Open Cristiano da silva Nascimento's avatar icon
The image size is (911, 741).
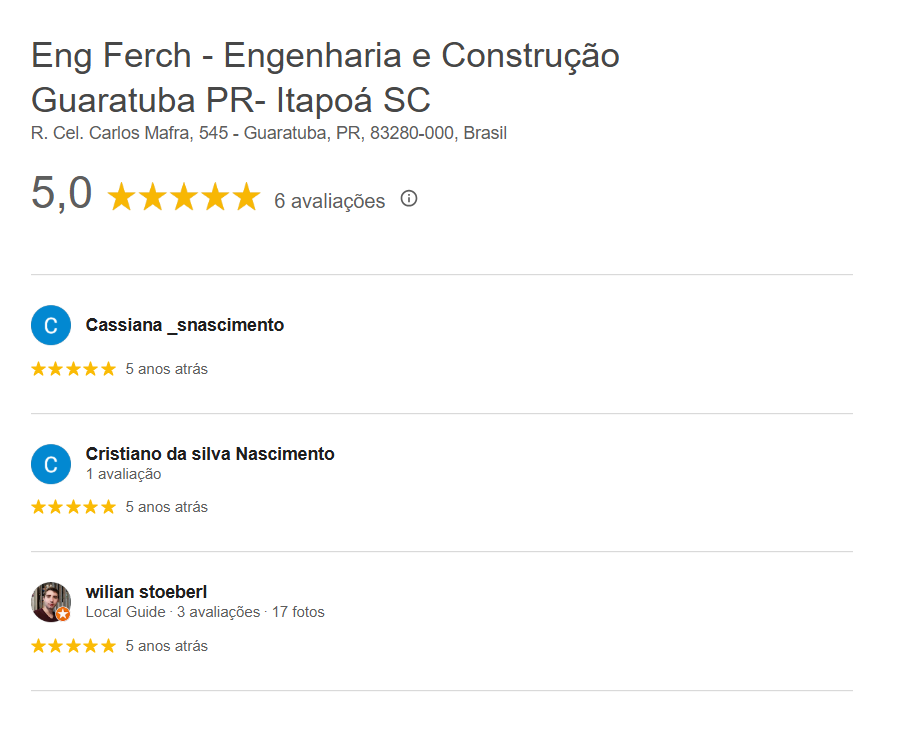[51, 464]
